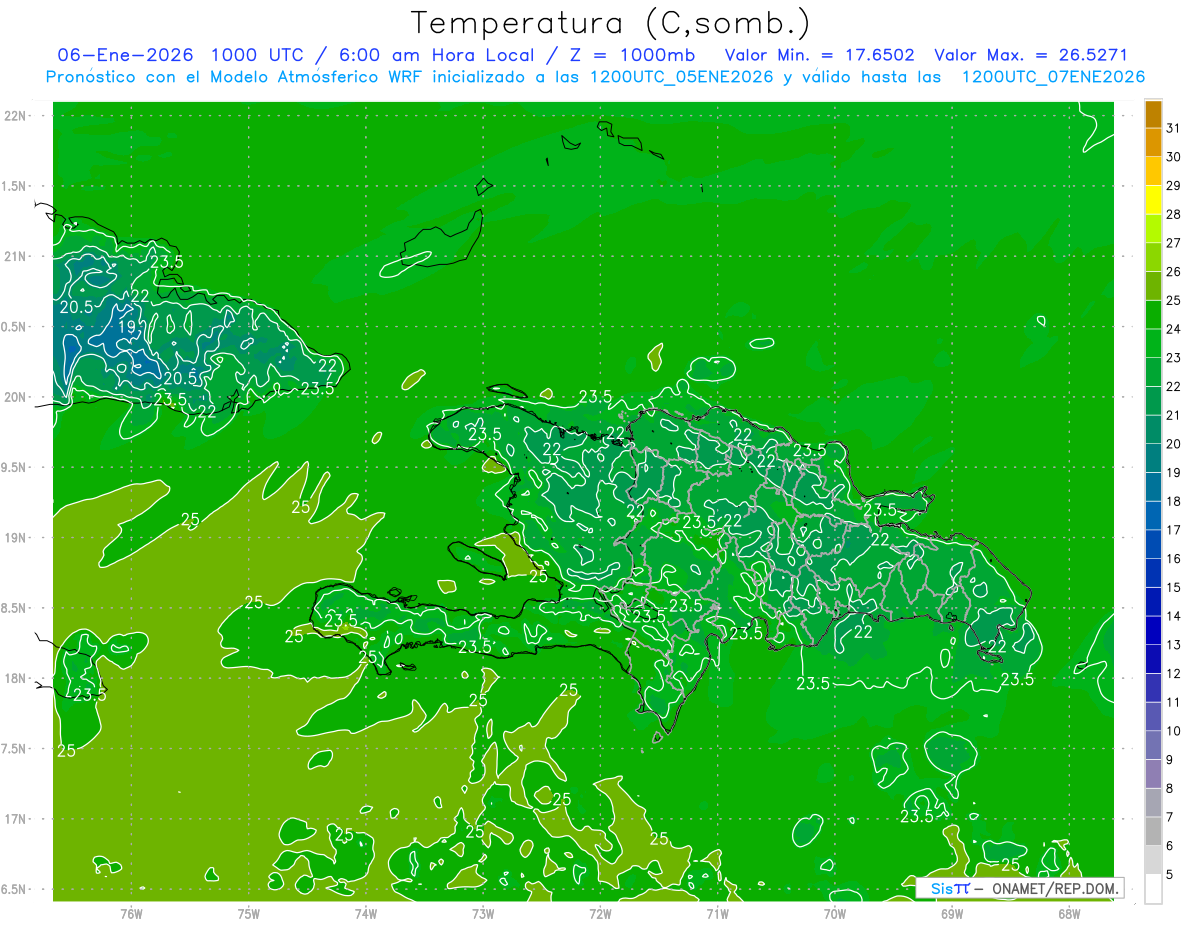Click the "21N" latitude axis label

click(16, 257)
